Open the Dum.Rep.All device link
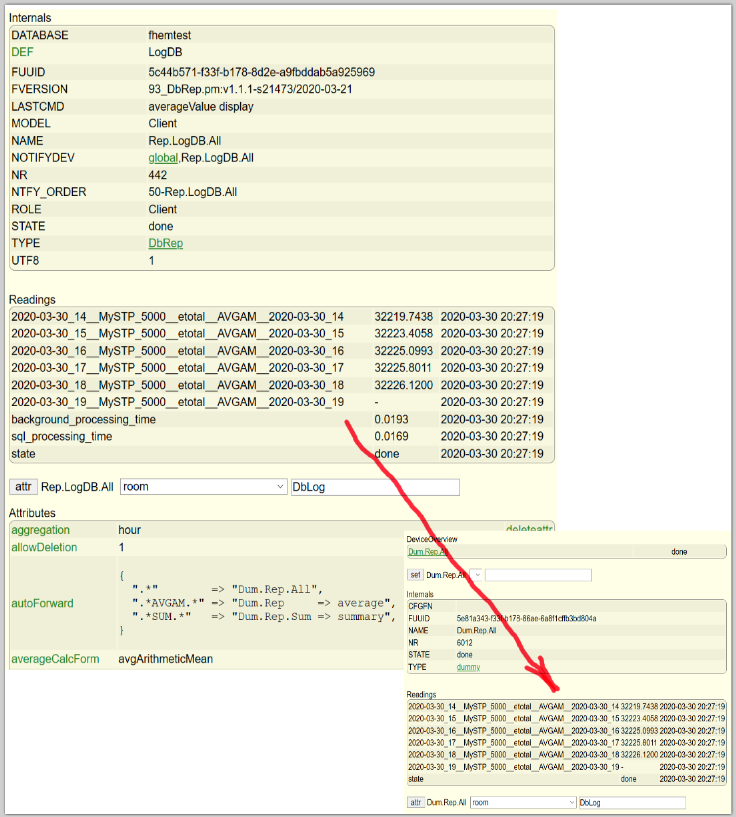 pos(427,552)
